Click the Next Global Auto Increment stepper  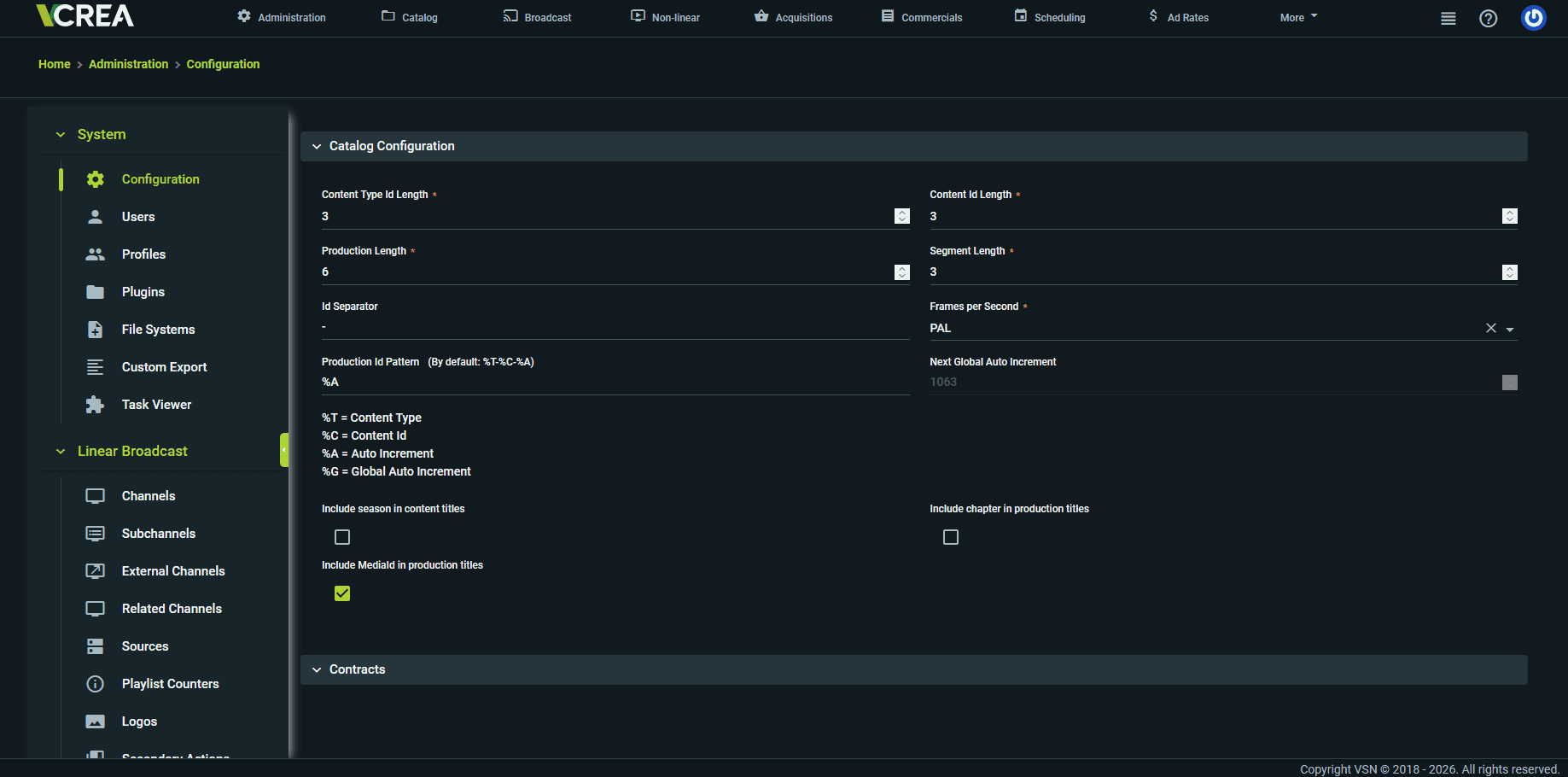click(1510, 383)
